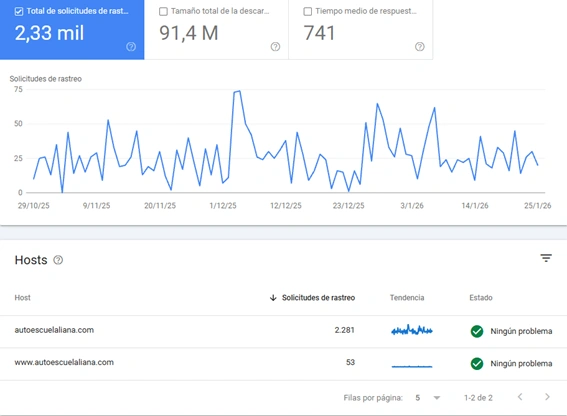Enable Tiempo medio de respuesta checkbox

[x=307, y=12]
